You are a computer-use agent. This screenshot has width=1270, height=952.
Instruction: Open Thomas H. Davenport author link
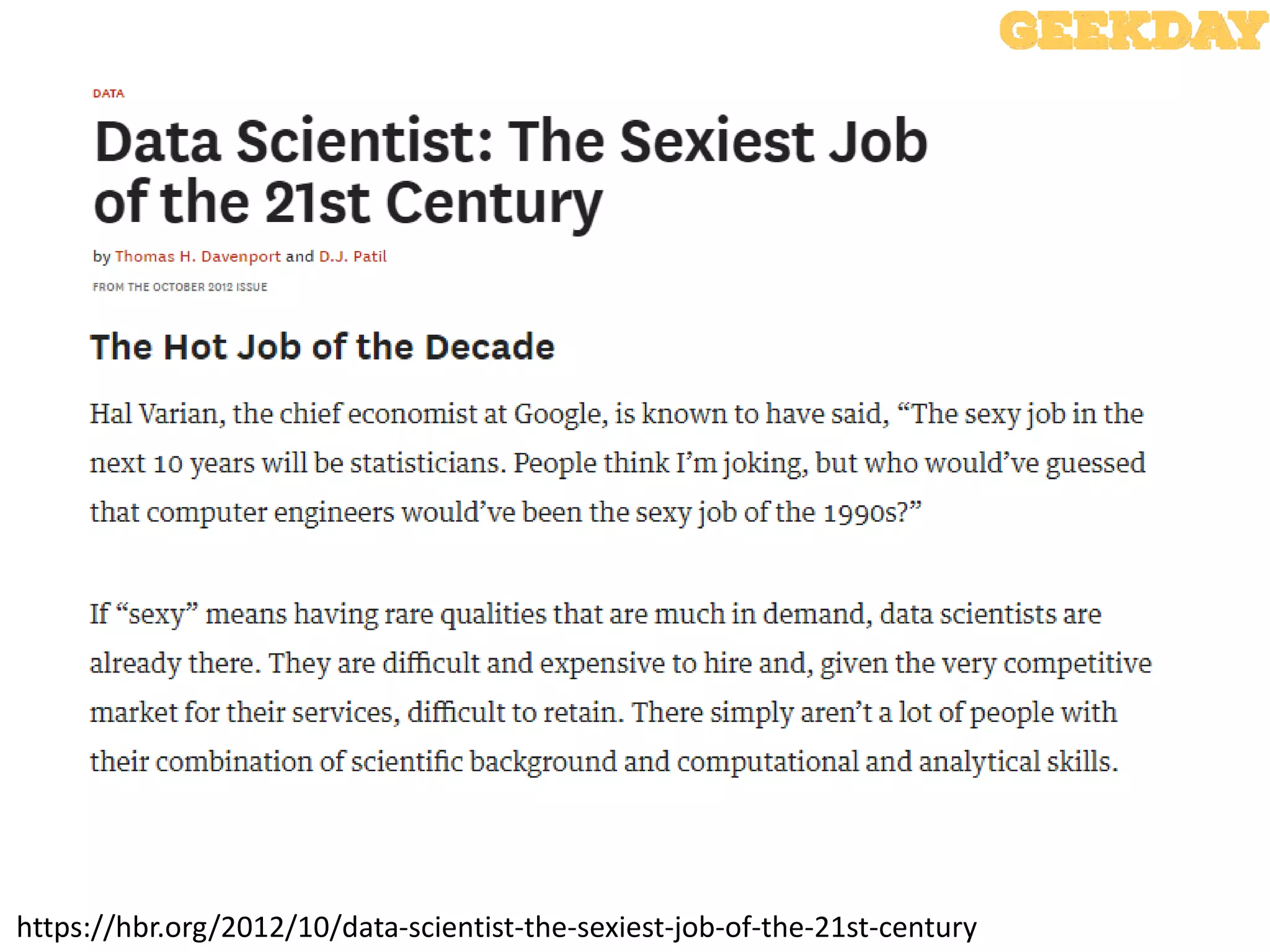click(x=197, y=257)
